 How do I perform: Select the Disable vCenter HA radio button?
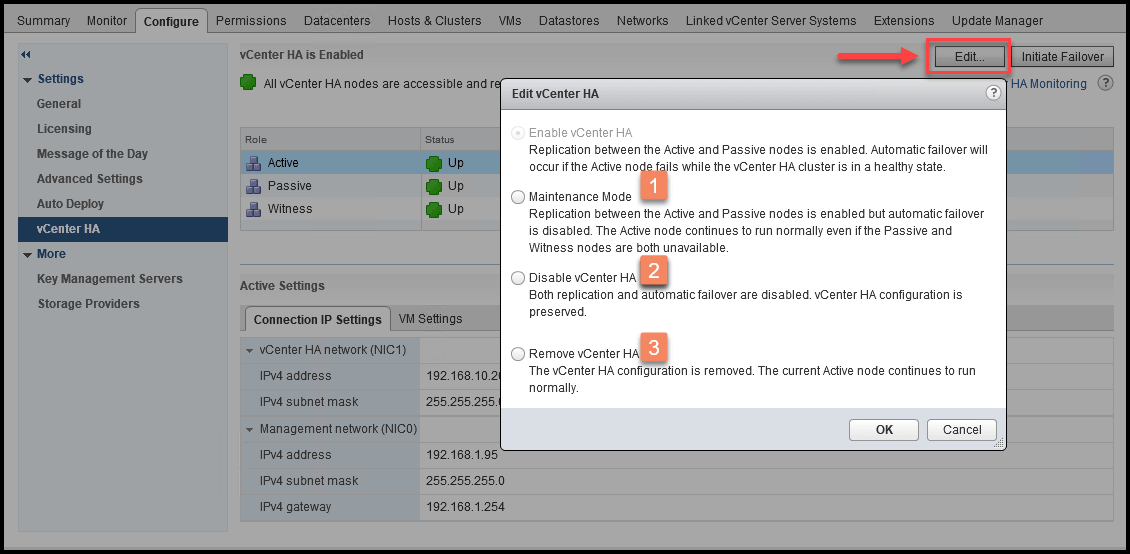(517, 278)
